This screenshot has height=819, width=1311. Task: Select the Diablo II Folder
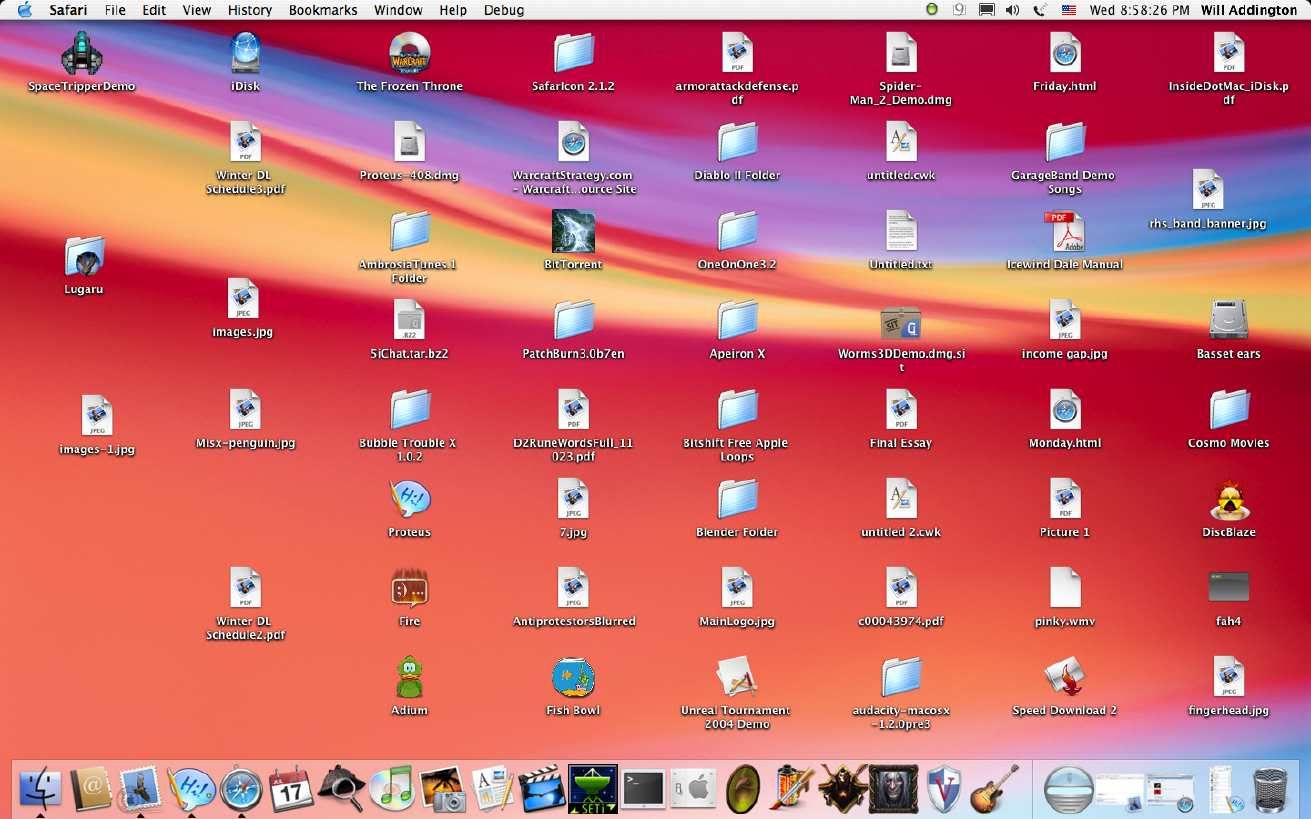click(x=737, y=142)
